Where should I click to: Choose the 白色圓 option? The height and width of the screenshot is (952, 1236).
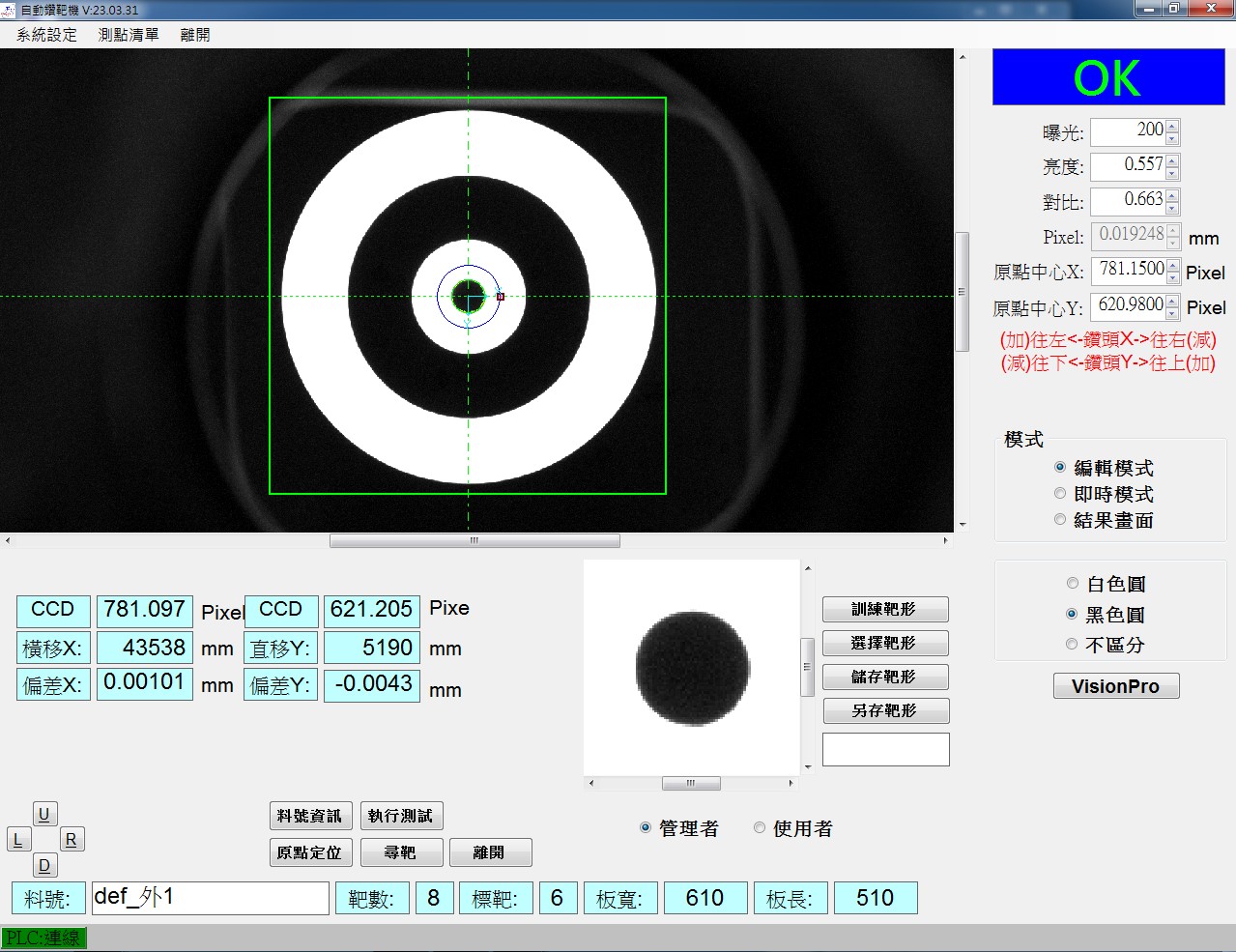pyautogui.click(x=1073, y=584)
